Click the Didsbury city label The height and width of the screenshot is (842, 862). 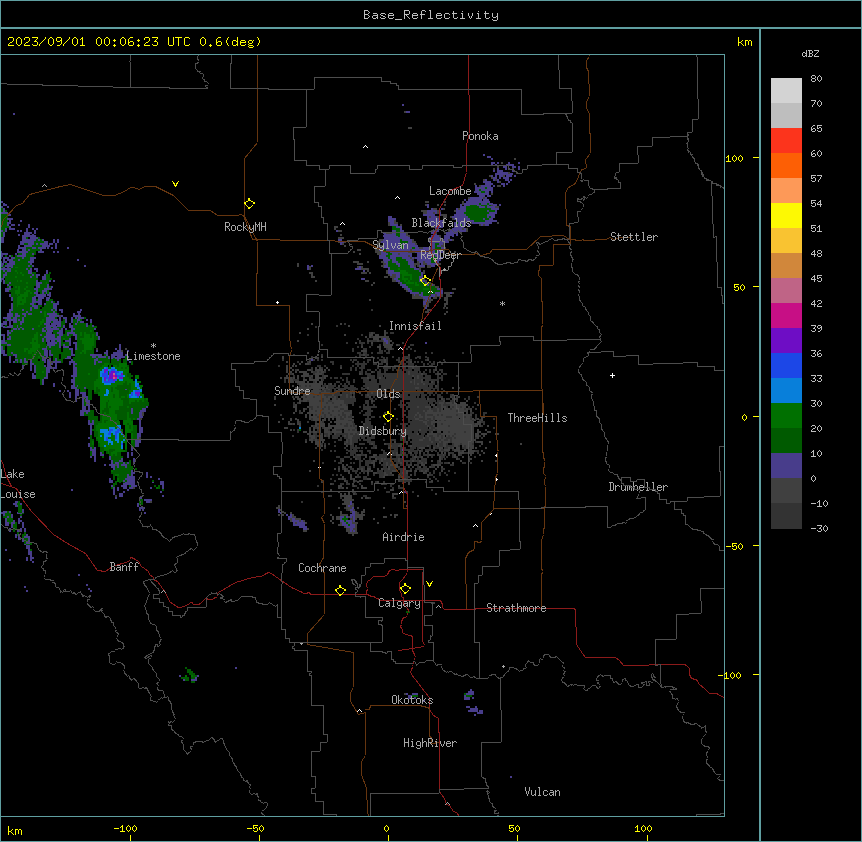(383, 431)
